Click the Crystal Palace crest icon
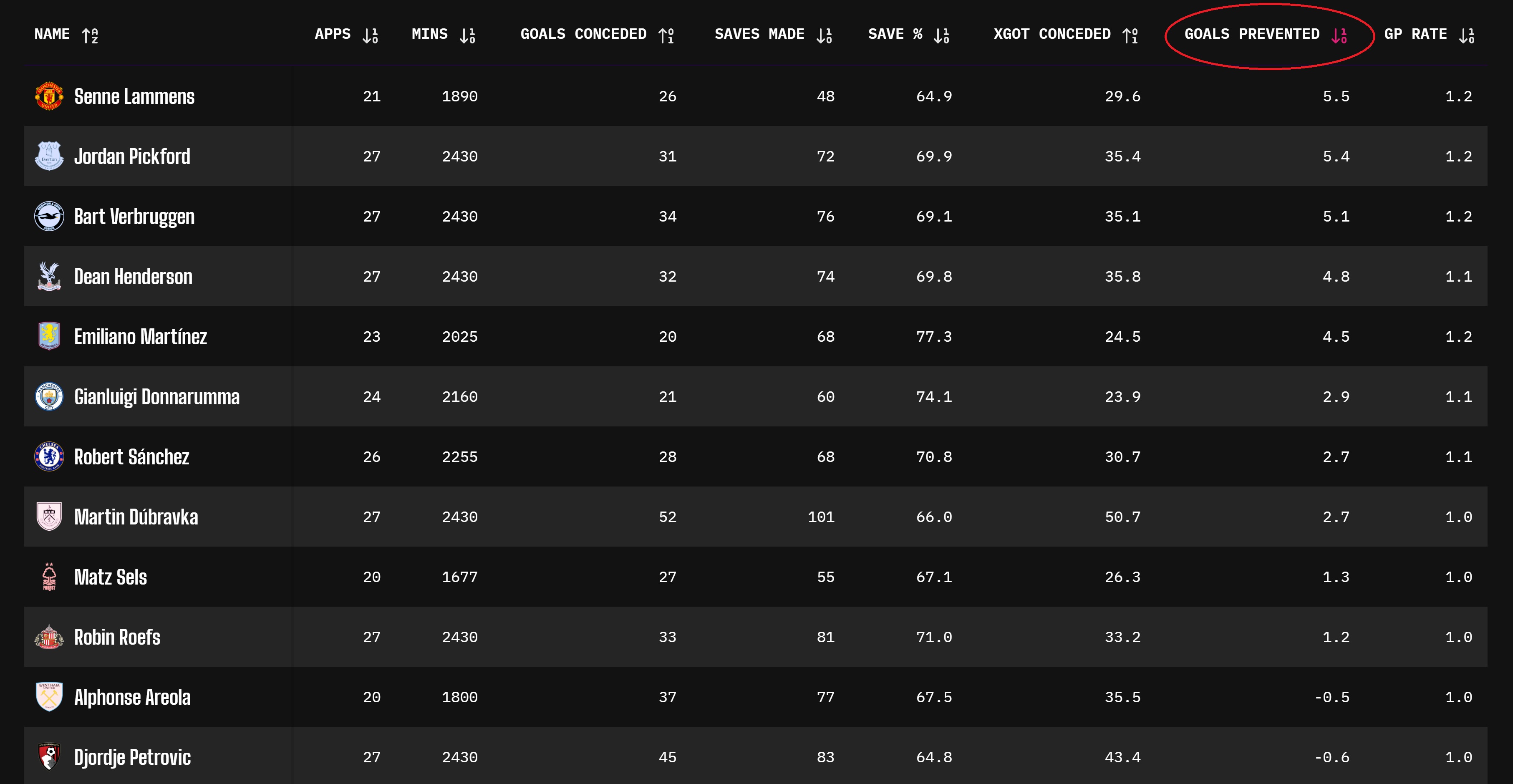The height and width of the screenshot is (784, 1513). 49,276
